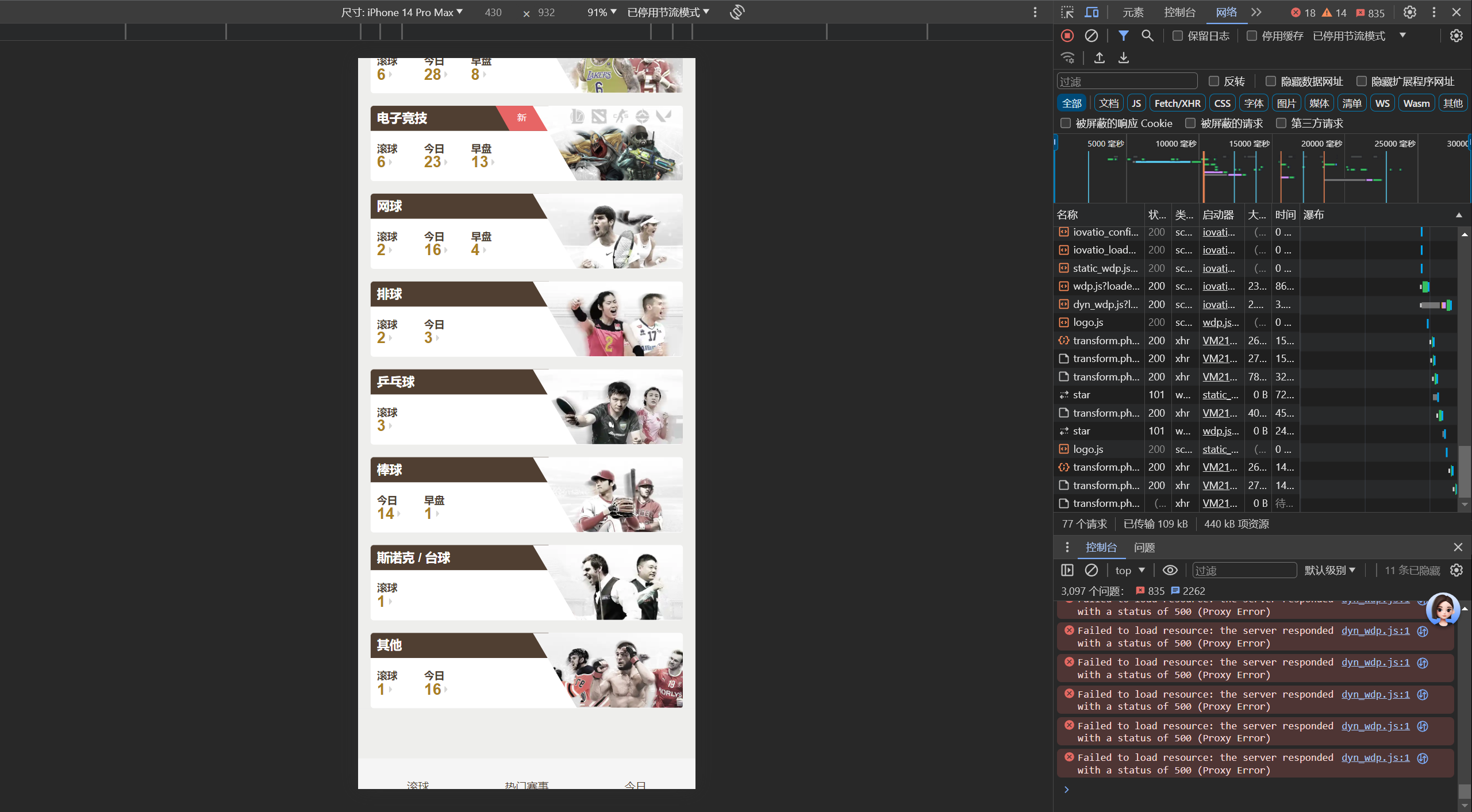Screen dimensions: 1472x812
Task: Select the Fetch/XHR filter button
Action: [x=1177, y=103]
